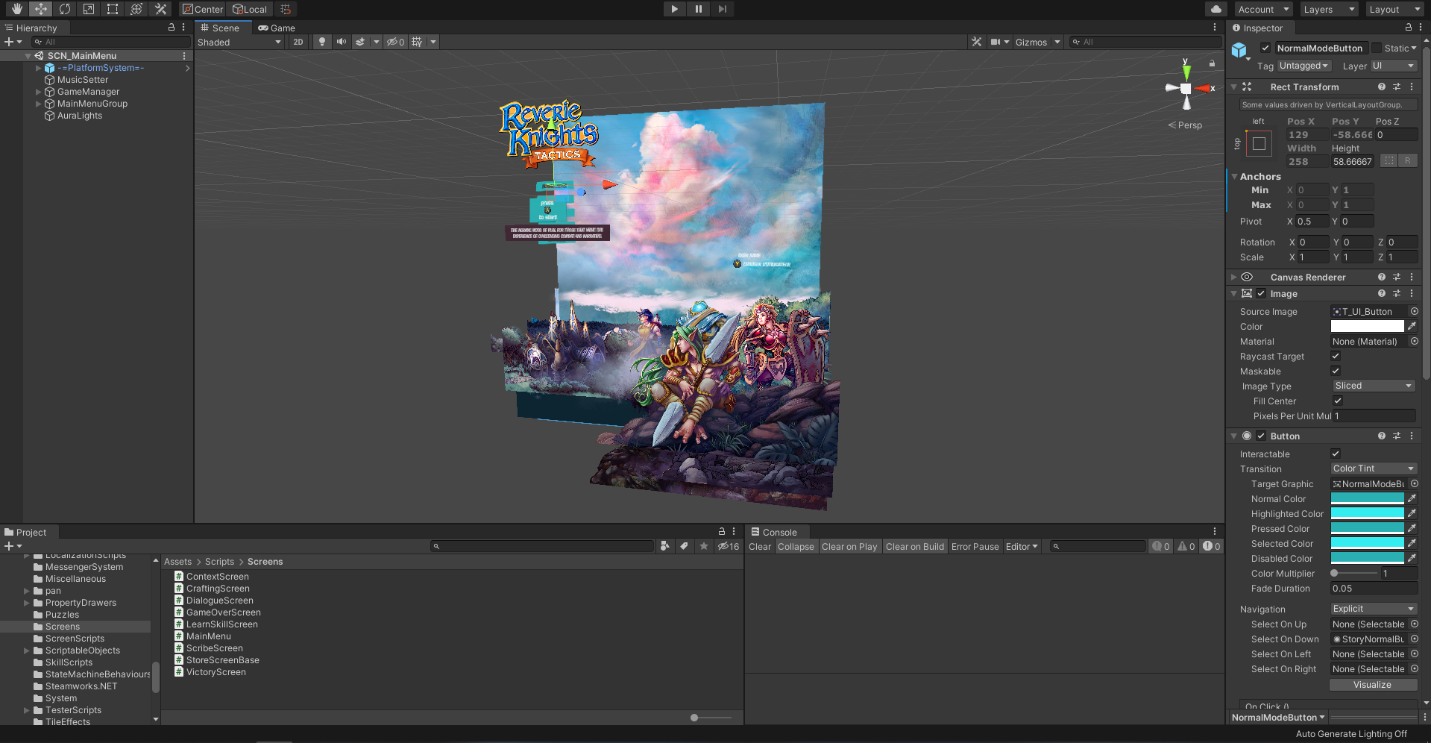
Task: Select the Transform (move, rotate, scale) tool
Action: [x=137, y=9]
